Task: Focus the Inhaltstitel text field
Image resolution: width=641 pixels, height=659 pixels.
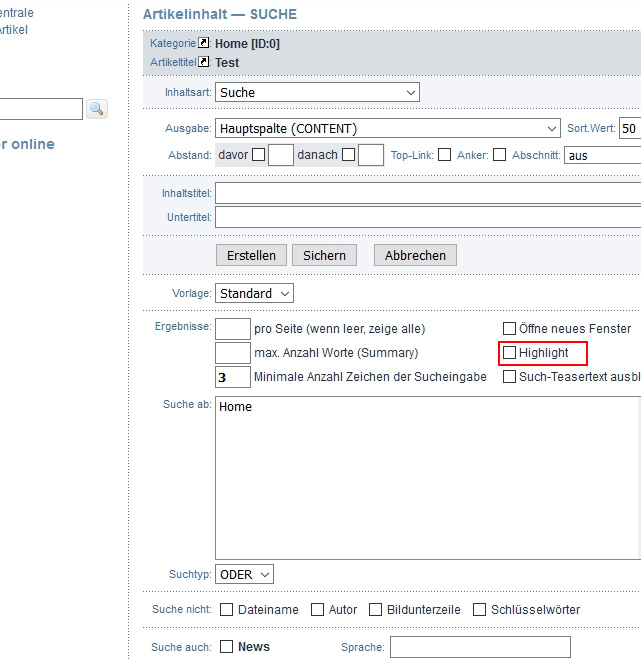Action: point(427,192)
